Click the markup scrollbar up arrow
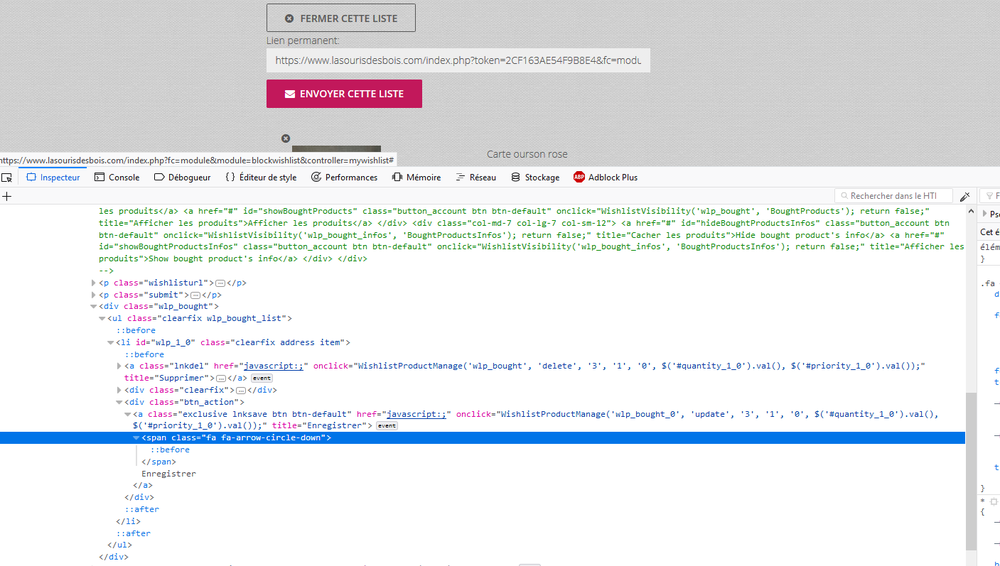 pos(971,211)
